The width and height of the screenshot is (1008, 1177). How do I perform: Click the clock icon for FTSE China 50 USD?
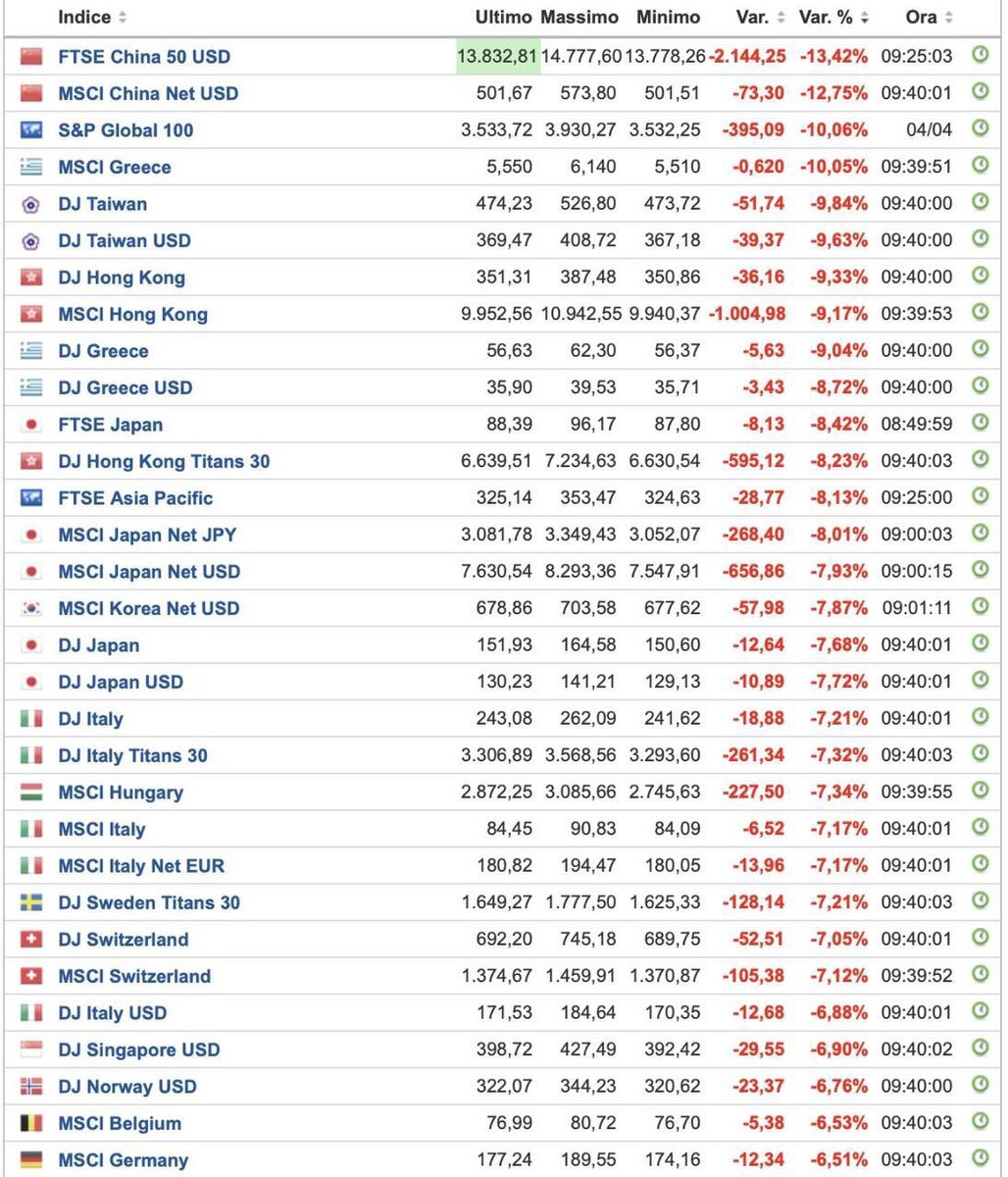tap(980, 55)
